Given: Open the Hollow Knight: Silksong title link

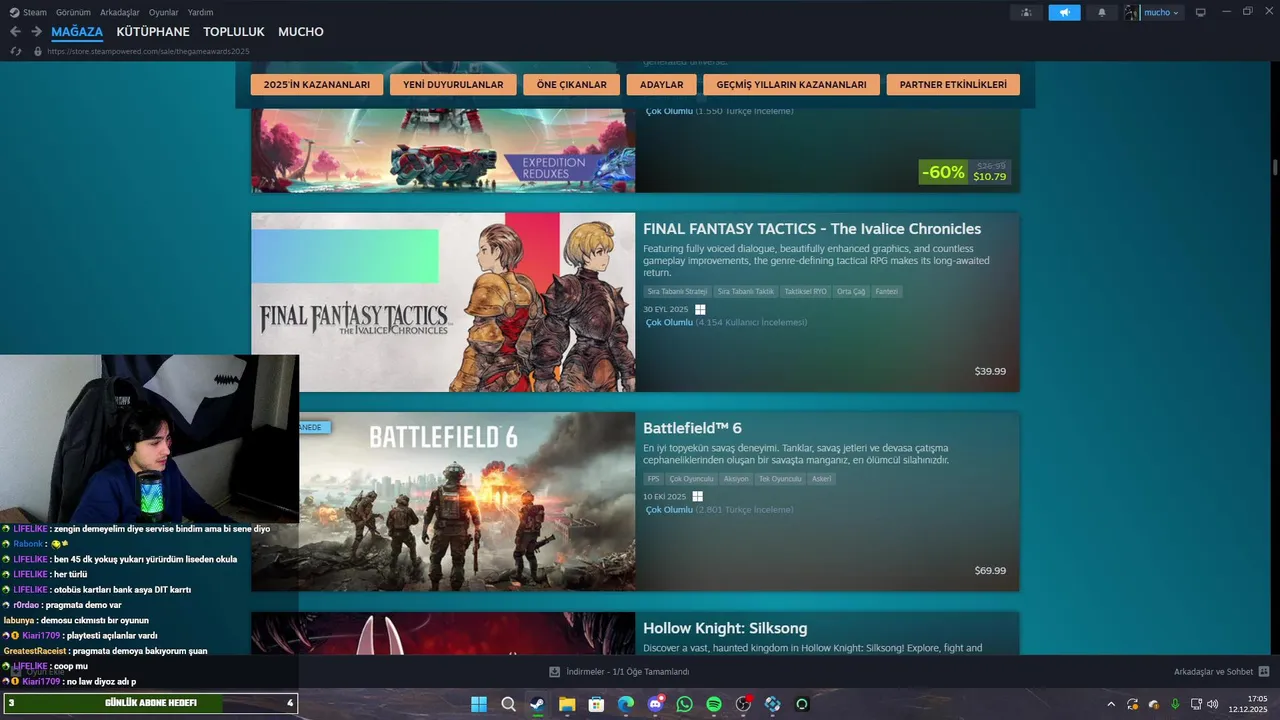Looking at the screenshot, I should (725, 628).
